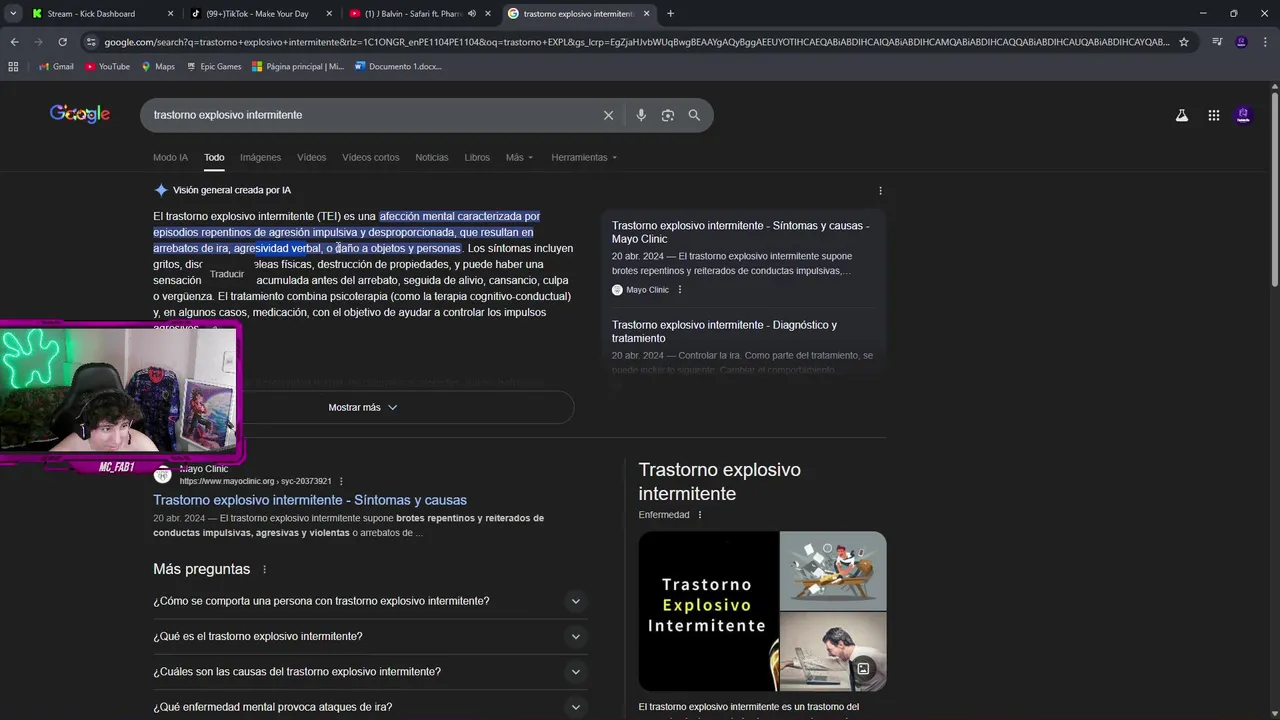Open Epic Games bookmark
Image resolution: width=1280 pixels, height=720 pixels.
pyautogui.click(x=213, y=66)
